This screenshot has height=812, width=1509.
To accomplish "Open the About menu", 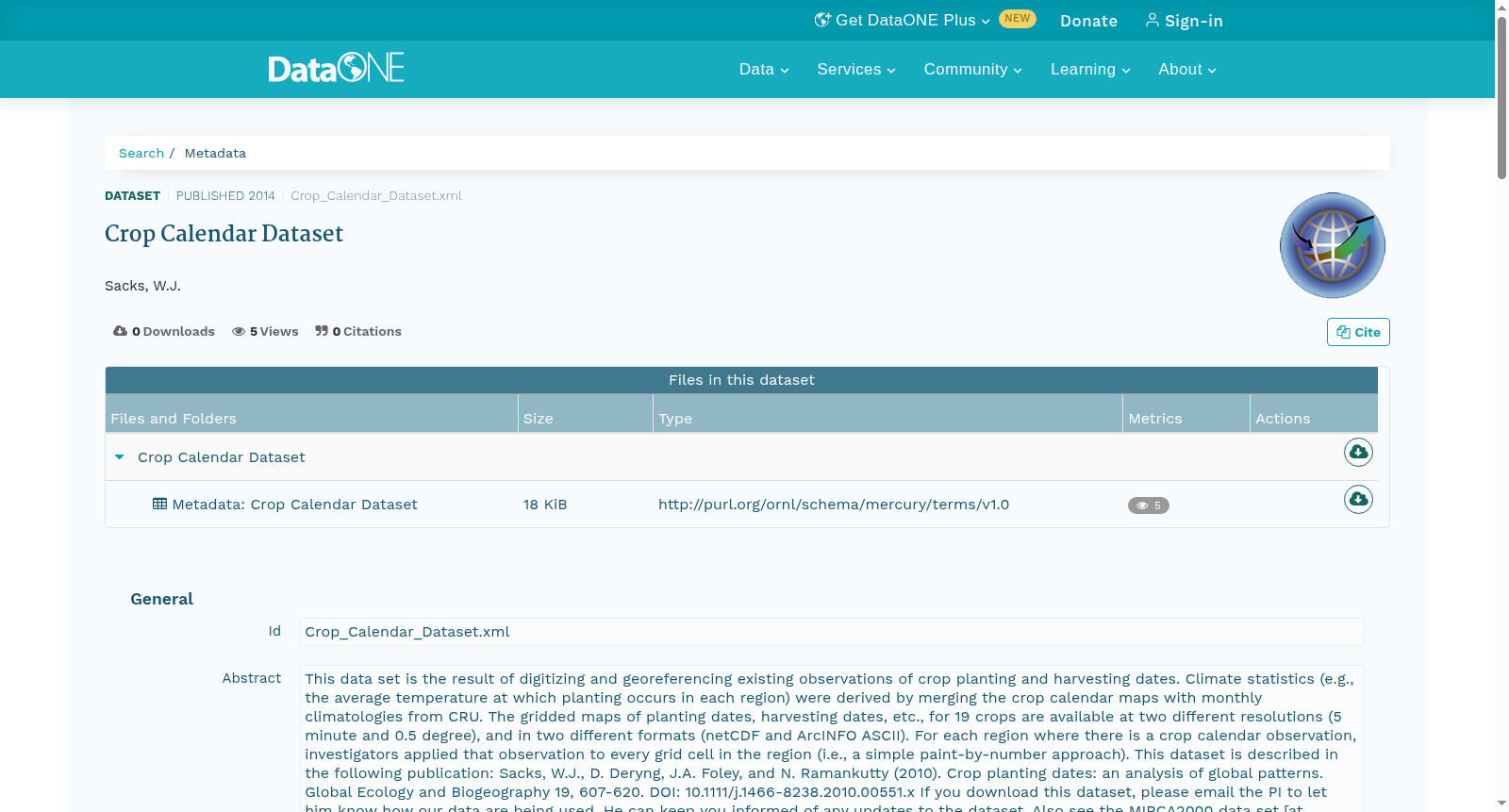I will tap(1187, 70).
